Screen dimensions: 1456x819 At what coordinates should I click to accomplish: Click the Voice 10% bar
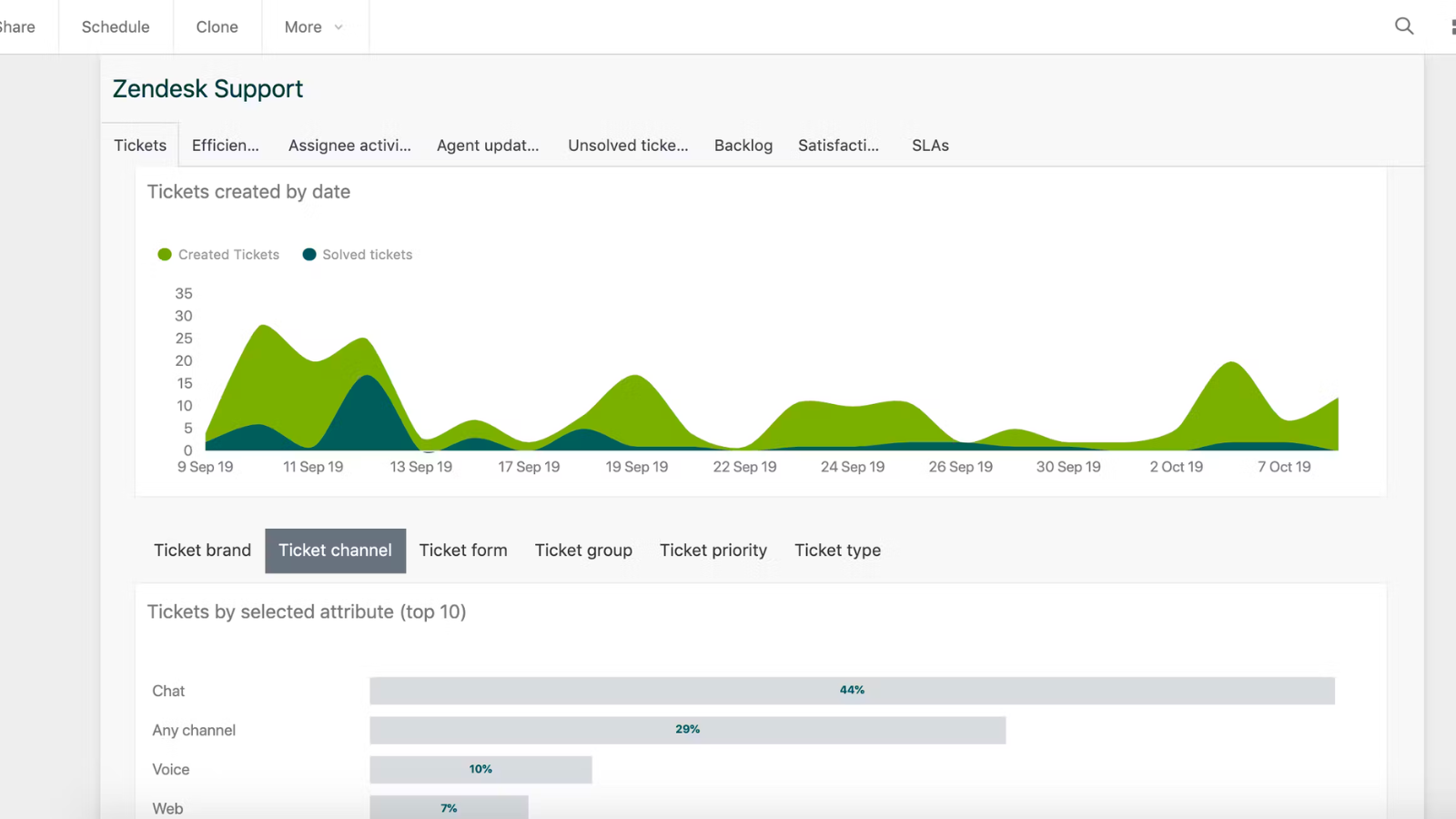pyautogui.click(x=480, y=770)
